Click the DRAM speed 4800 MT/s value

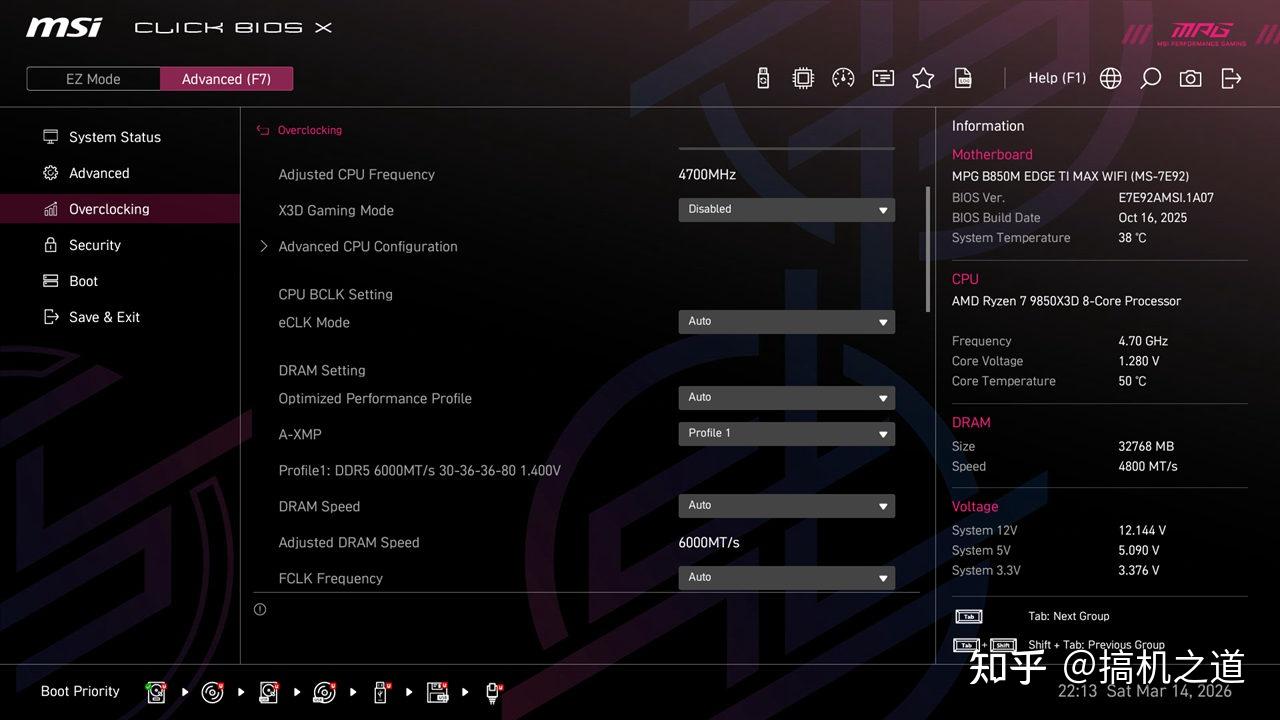(1148, 466)
